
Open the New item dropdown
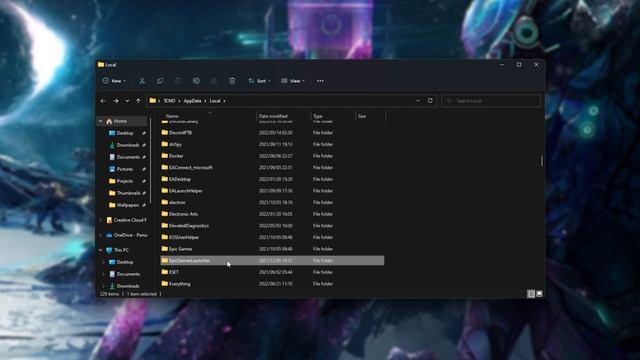click(x=114, y=81)
